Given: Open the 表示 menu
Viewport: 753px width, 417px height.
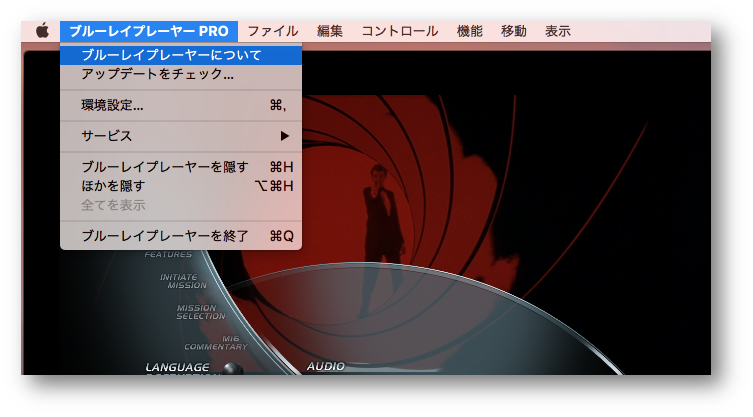Looking at the screenshot, I should [x=558, y=31].
